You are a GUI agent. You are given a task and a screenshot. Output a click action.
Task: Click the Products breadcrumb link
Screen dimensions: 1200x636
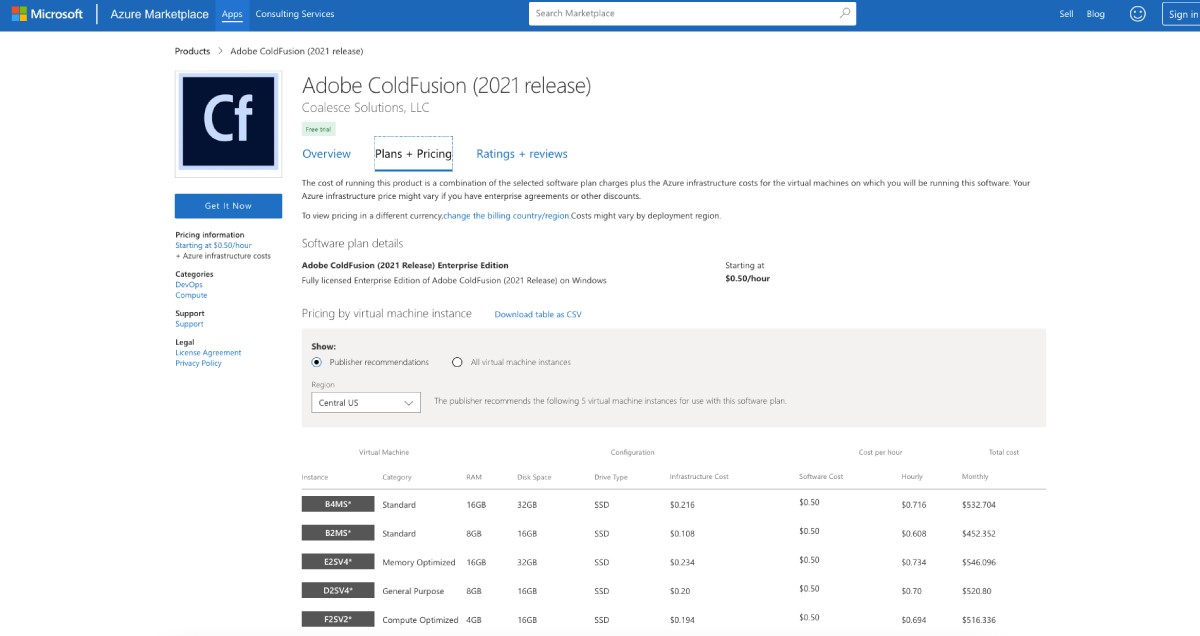point(192,51)
